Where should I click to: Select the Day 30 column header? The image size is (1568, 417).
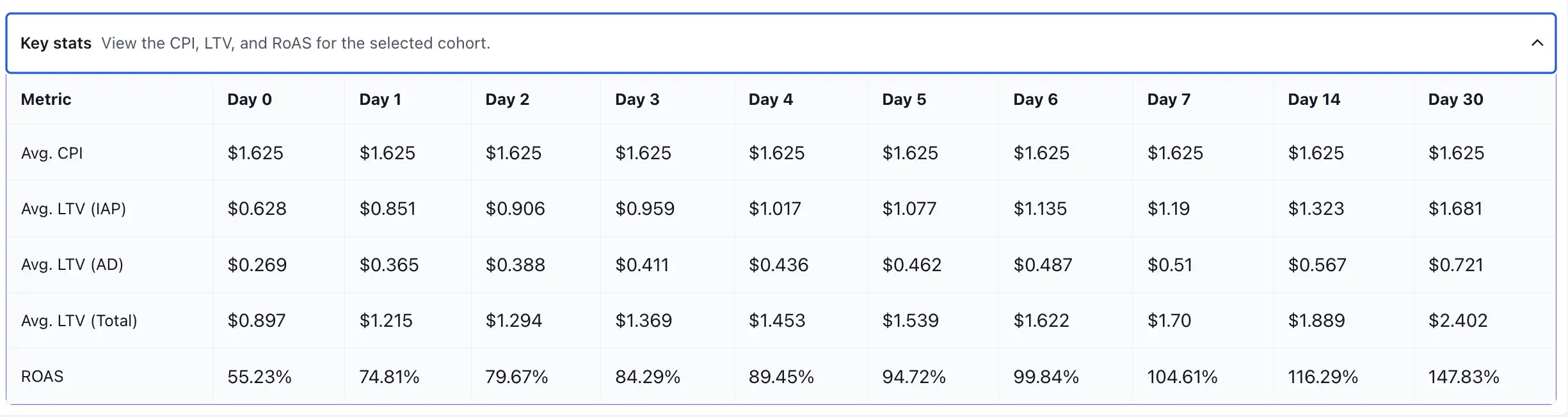pos(1455,99)
